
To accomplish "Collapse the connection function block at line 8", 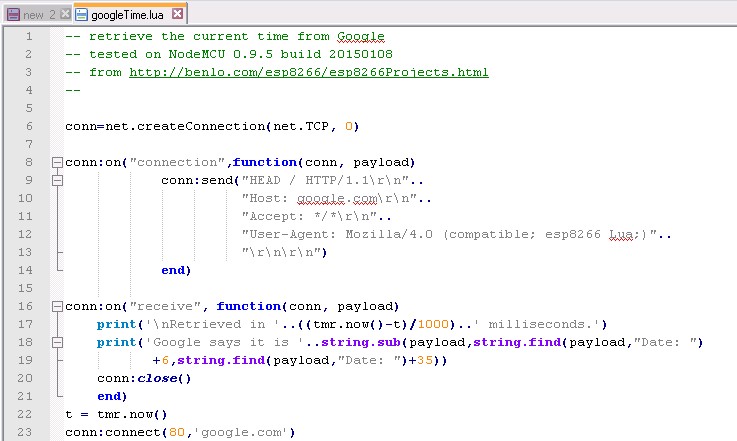I will click(56, 162).
